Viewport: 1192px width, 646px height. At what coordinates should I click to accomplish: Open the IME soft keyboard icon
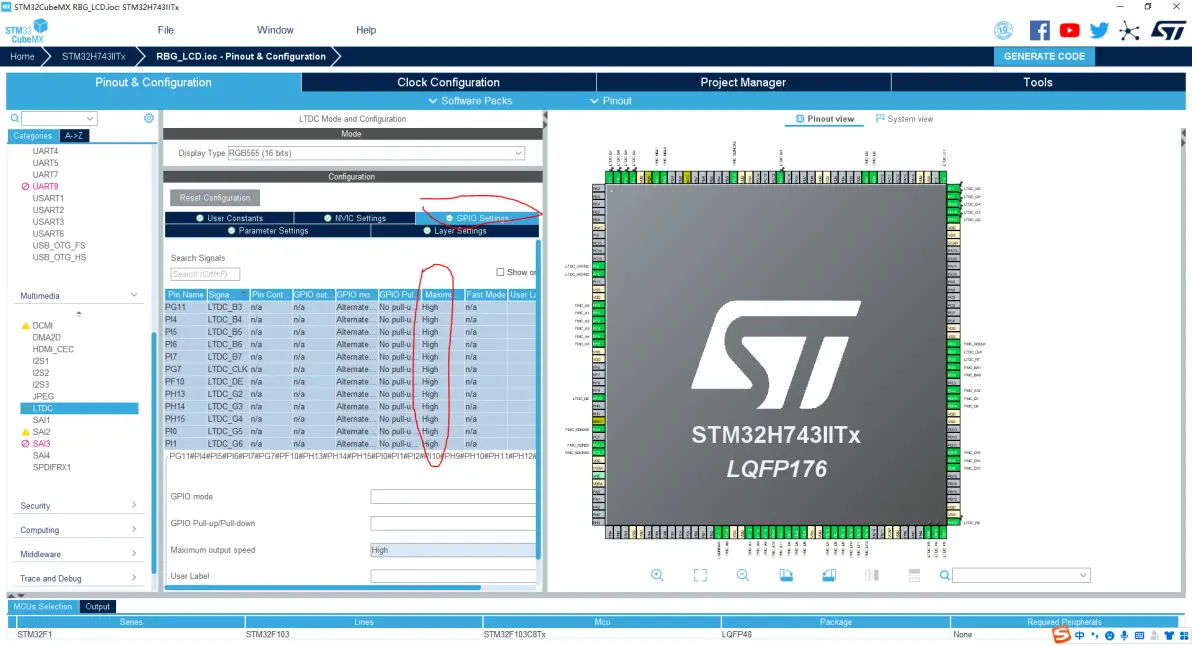tap(1140, 635)
